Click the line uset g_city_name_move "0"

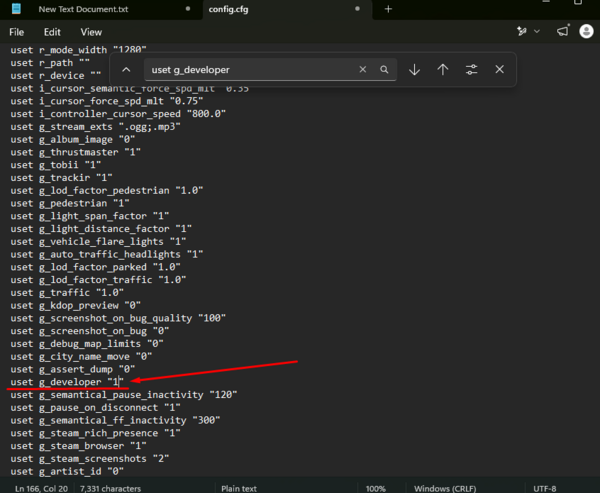pyautogui.click(x=81, y=356)
